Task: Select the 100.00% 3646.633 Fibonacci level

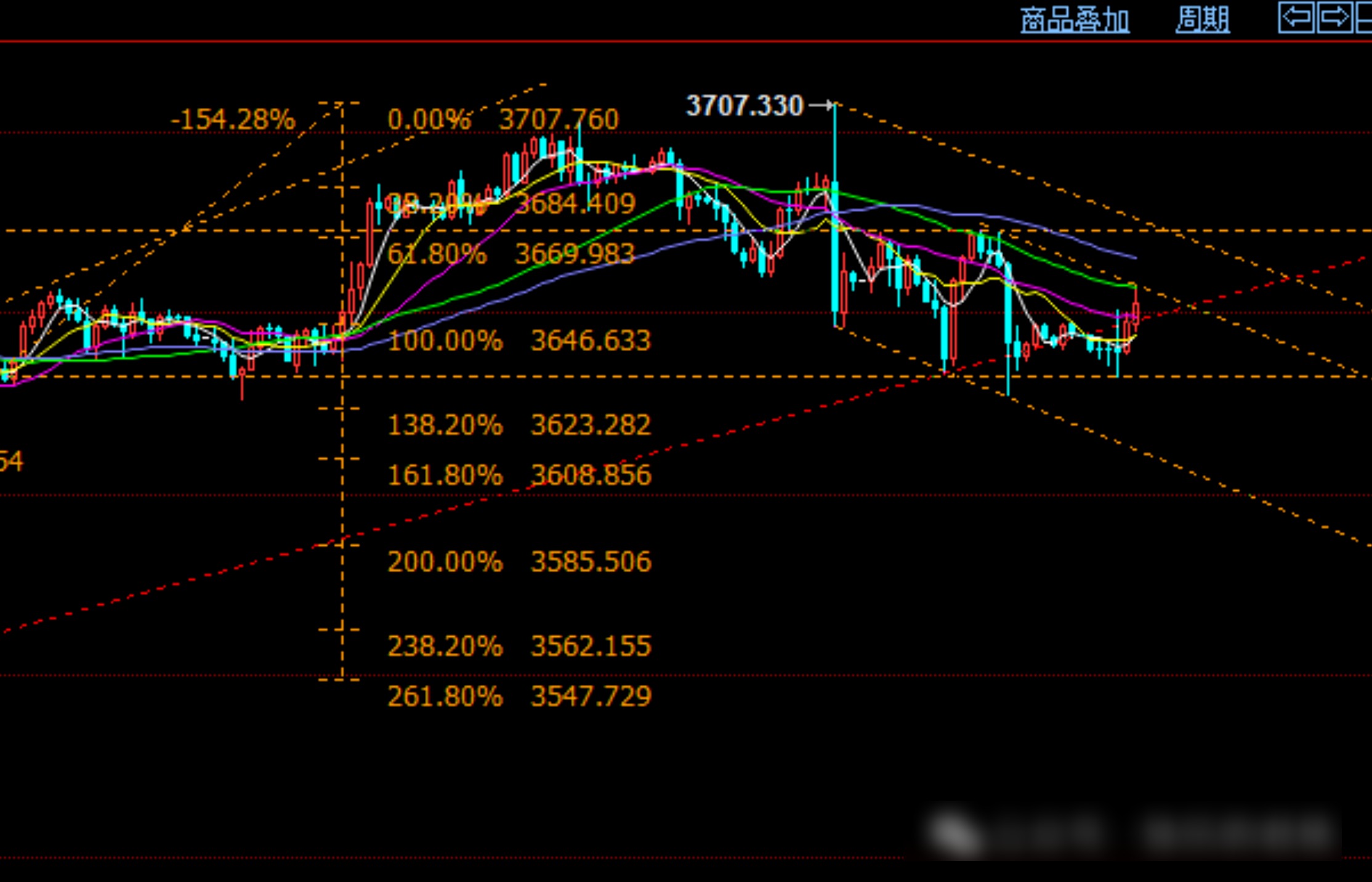Action: coord(519,341)
